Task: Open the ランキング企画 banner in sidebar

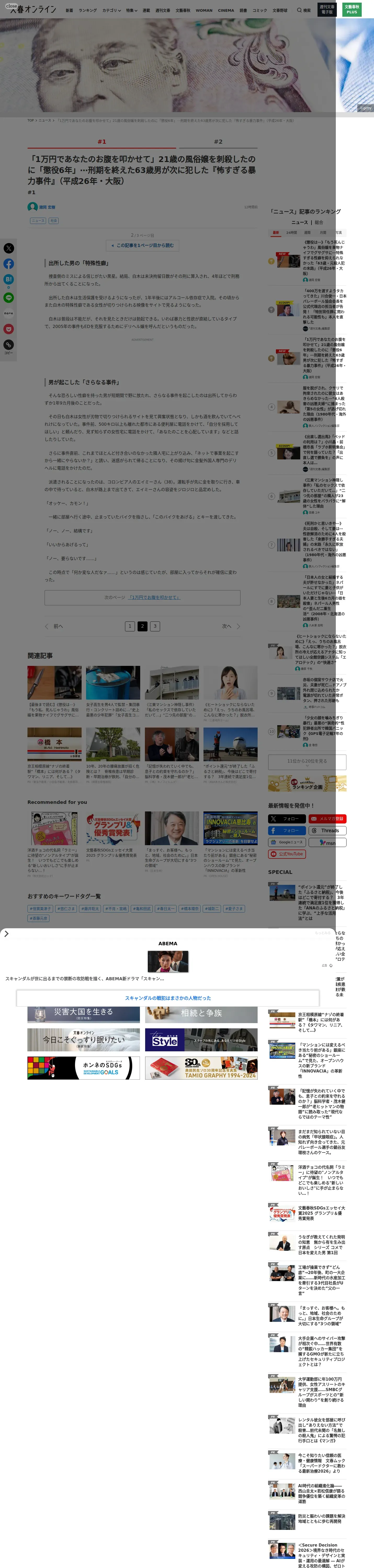Action: [x=308, y=783]
